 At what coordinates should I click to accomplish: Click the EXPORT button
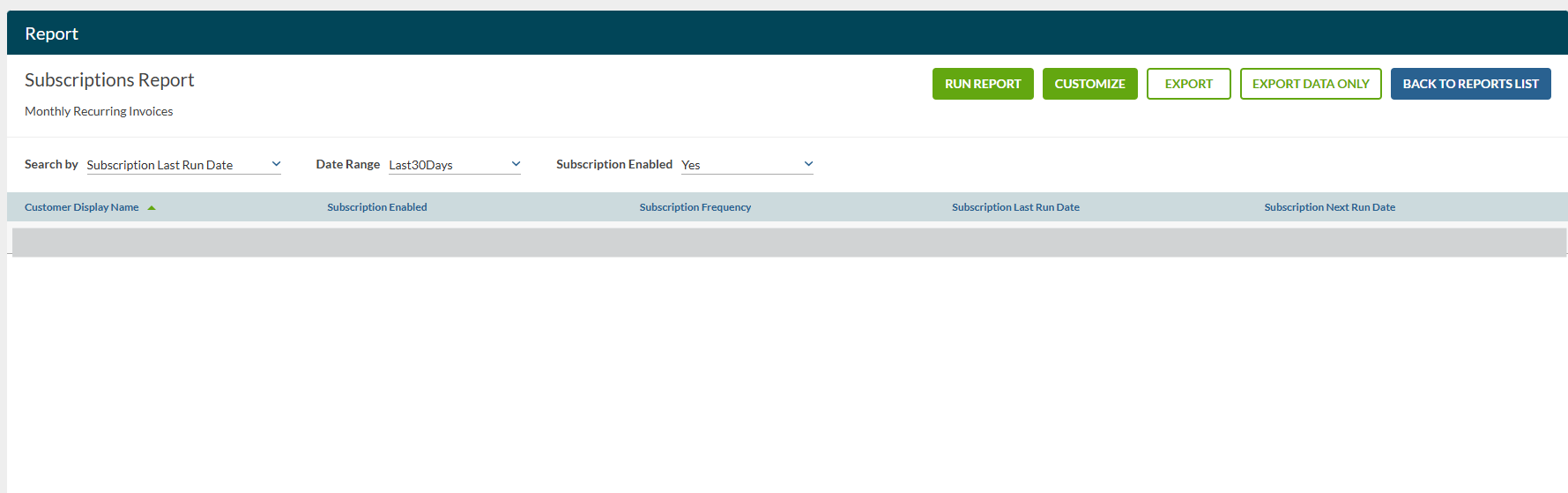coord(1188,84)
